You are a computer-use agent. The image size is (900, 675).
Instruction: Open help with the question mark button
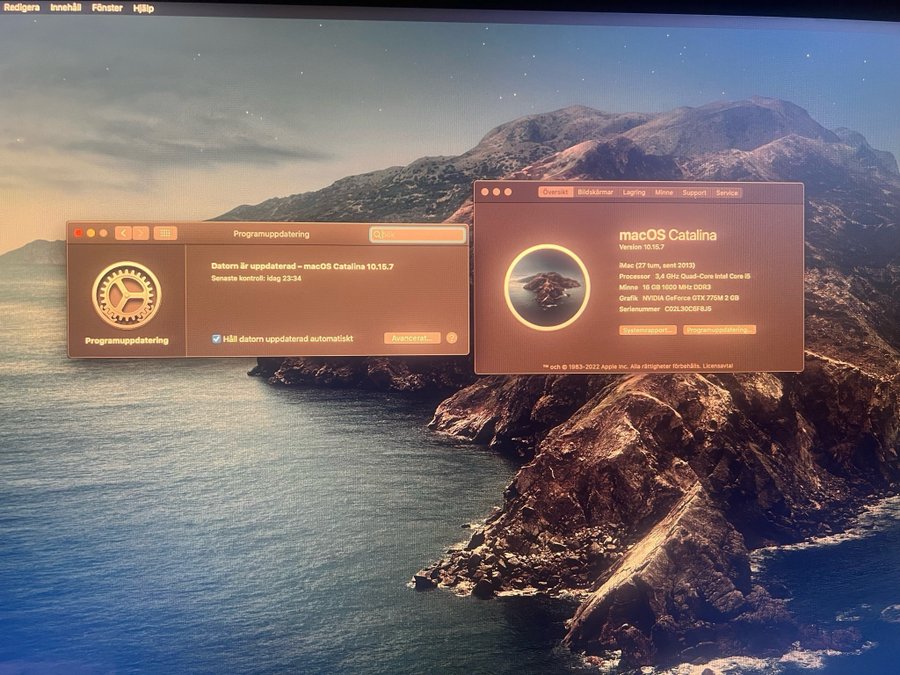click(452, 338)
